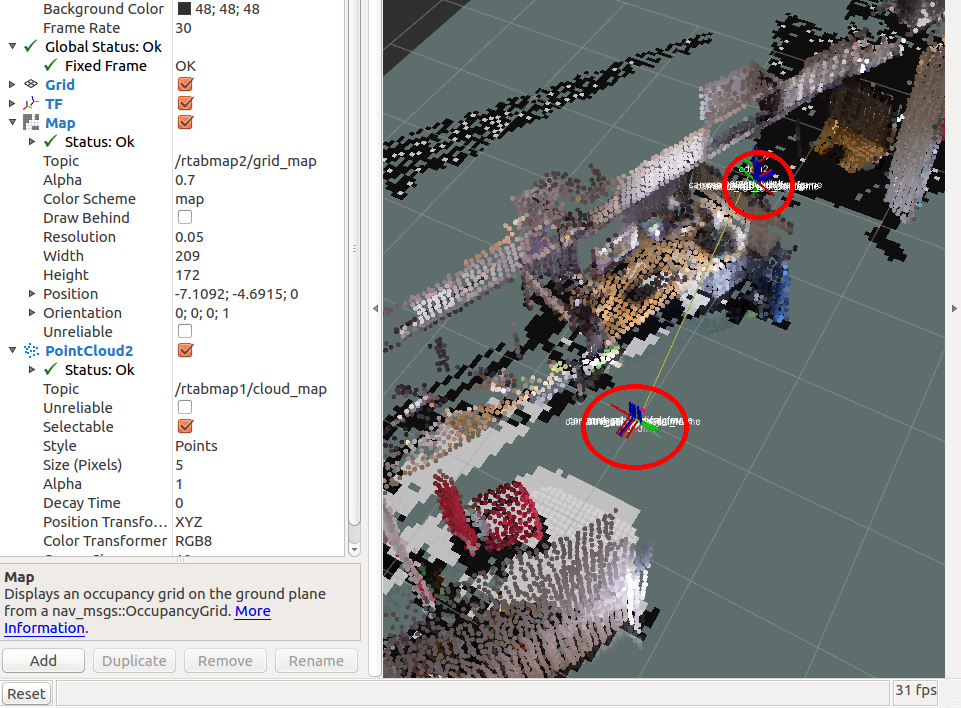The height and width of the screenshot is (708, 961).
Task: Click the /rtabmap2/grid_map topic field
Action: tap(245, 161)
